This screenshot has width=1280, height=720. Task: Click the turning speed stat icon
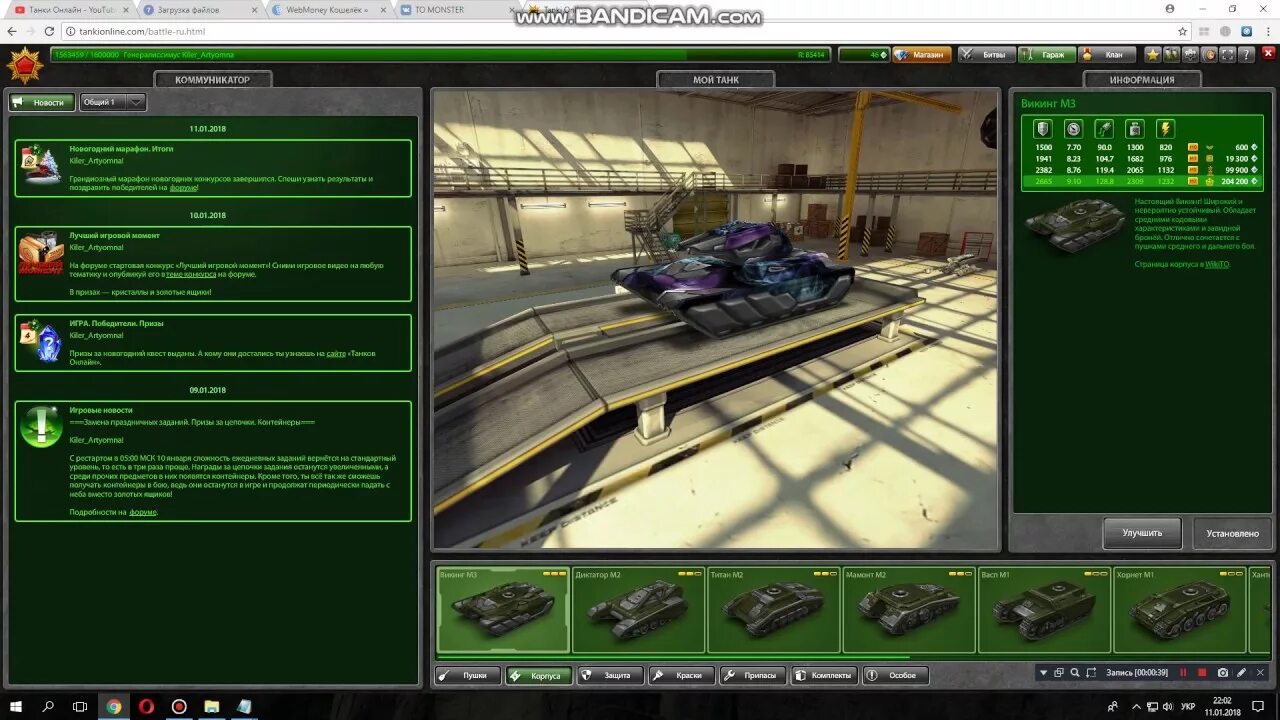click(1104, 129)
